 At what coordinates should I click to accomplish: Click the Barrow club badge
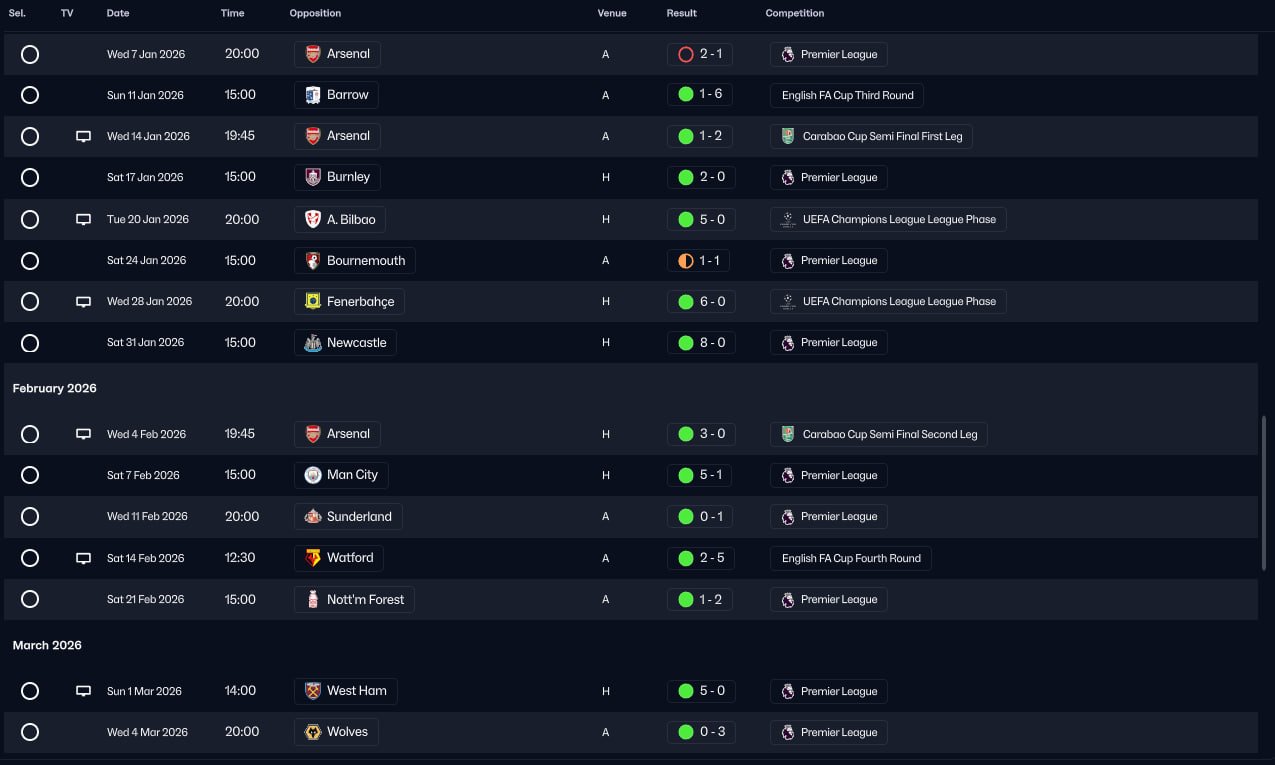coord(313,95)
